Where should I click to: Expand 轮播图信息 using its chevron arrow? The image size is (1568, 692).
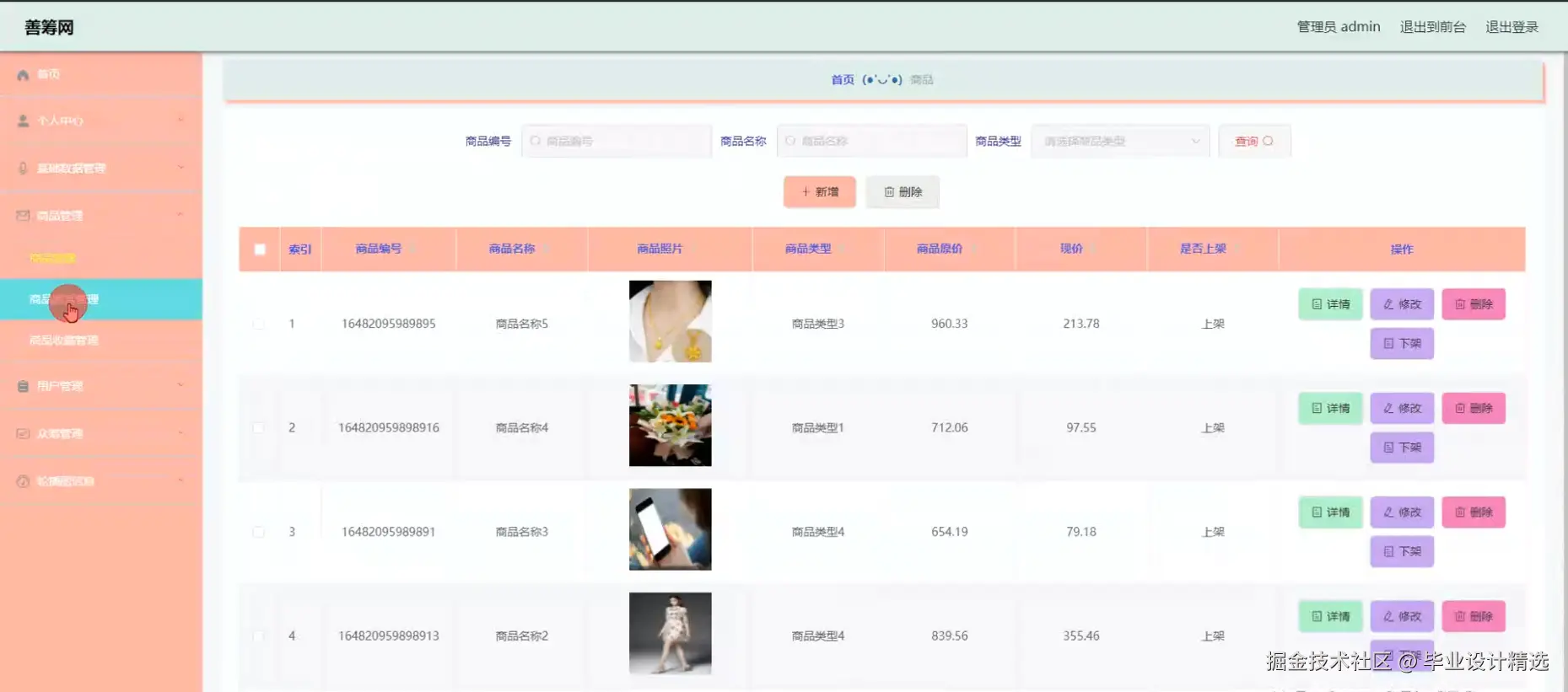[x=181, y=480]
